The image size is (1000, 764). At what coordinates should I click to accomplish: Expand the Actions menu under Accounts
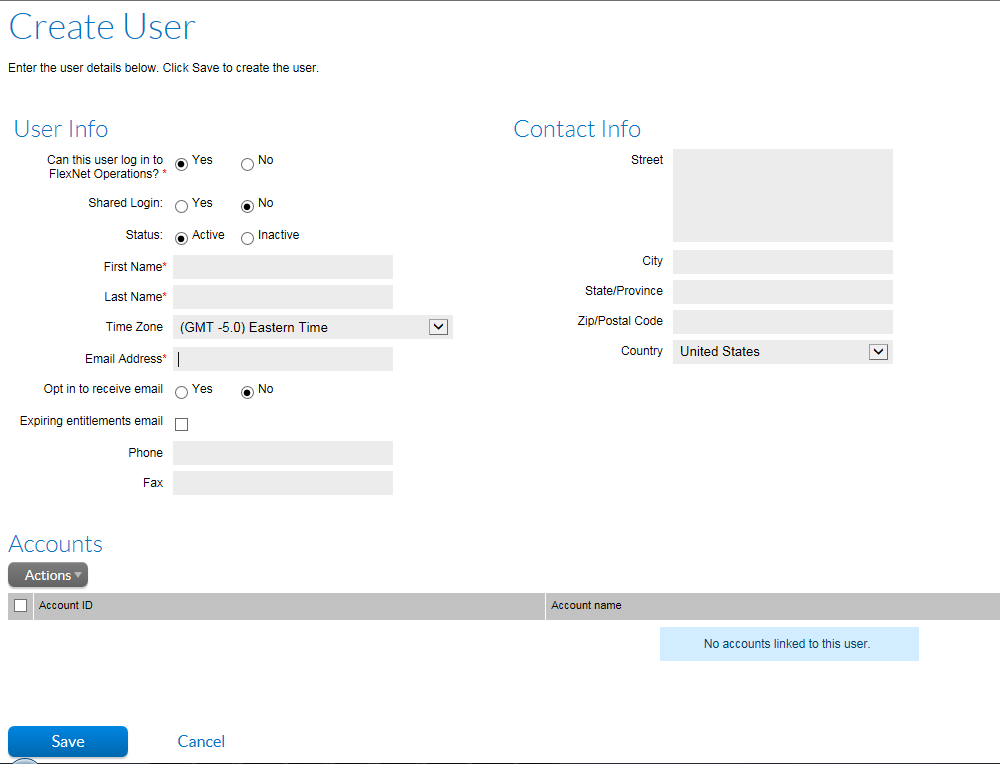point(48,575)
